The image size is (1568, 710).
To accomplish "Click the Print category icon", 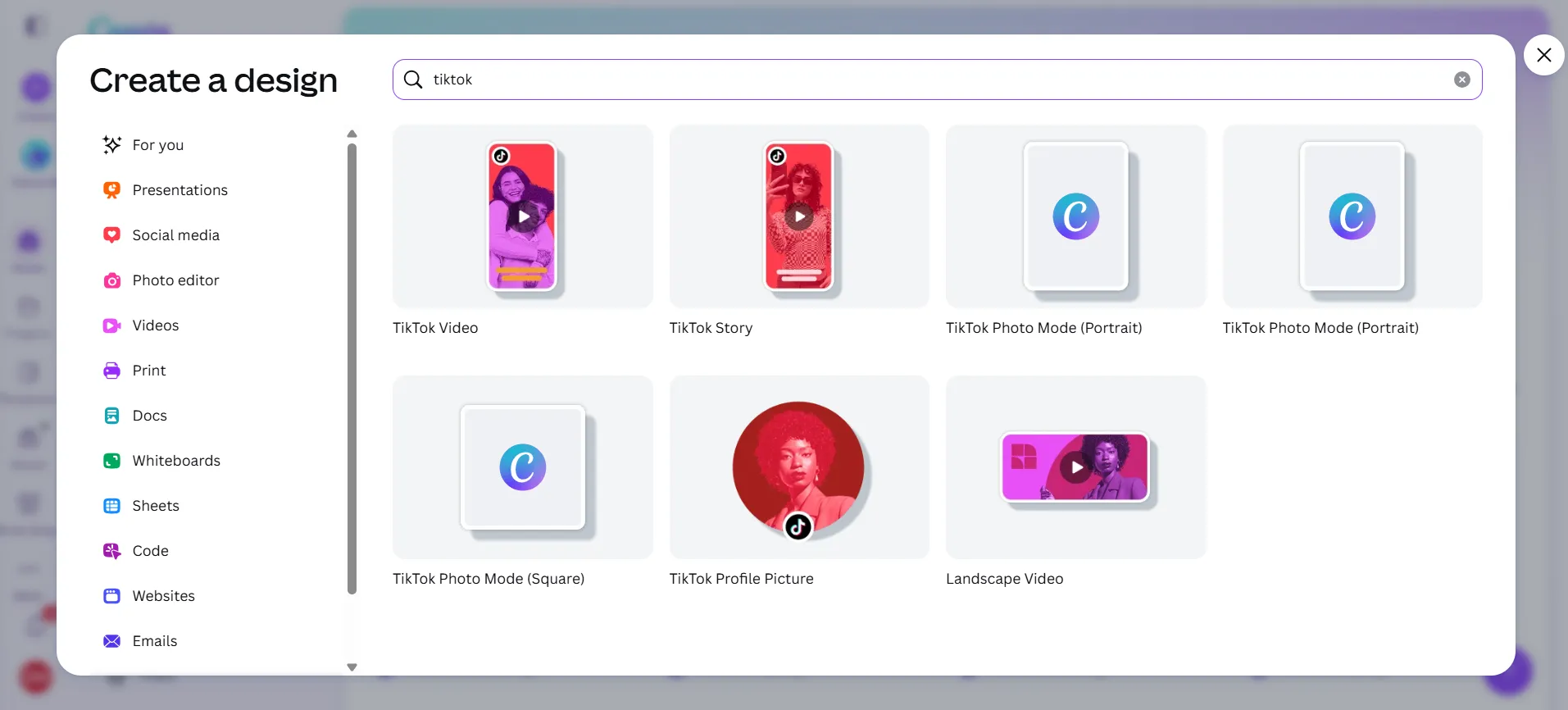I will (x=112, y=371).
